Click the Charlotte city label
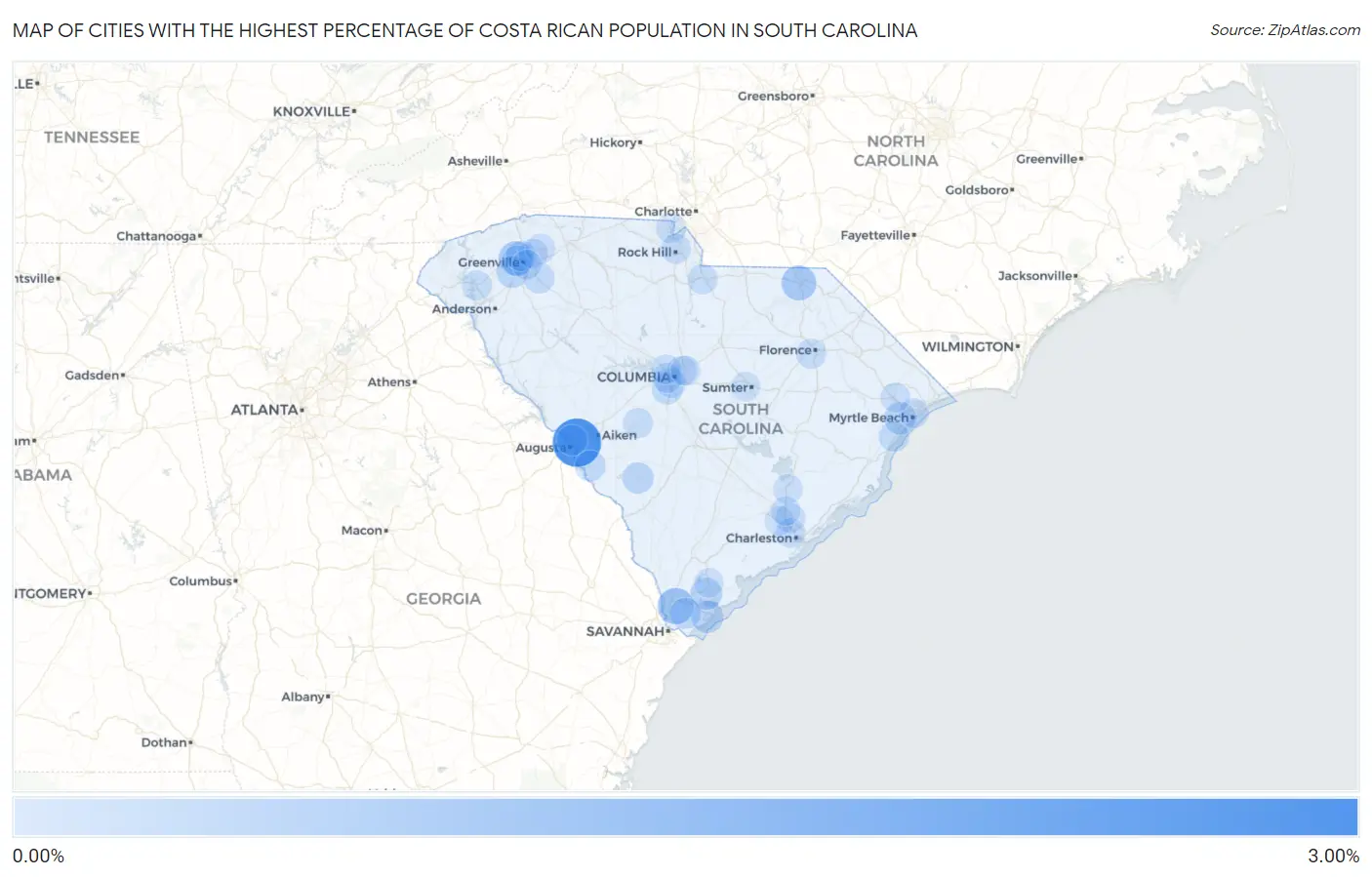Screen dimensions: 1372x877 (x=664, y=212)
